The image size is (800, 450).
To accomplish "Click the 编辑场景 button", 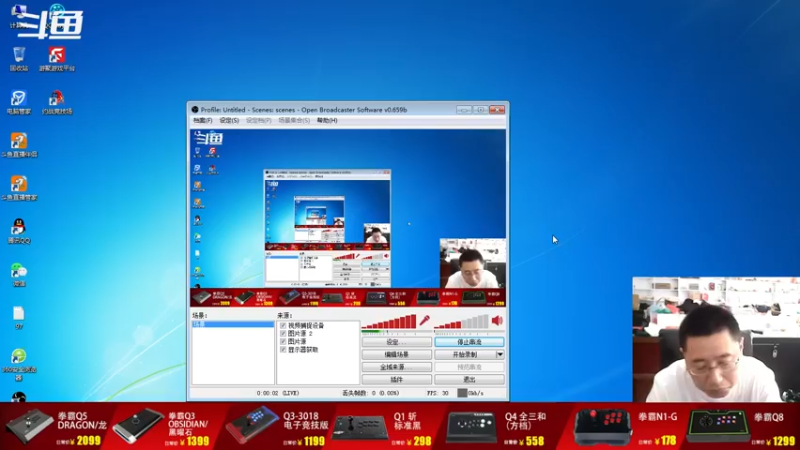I will 396,354.
